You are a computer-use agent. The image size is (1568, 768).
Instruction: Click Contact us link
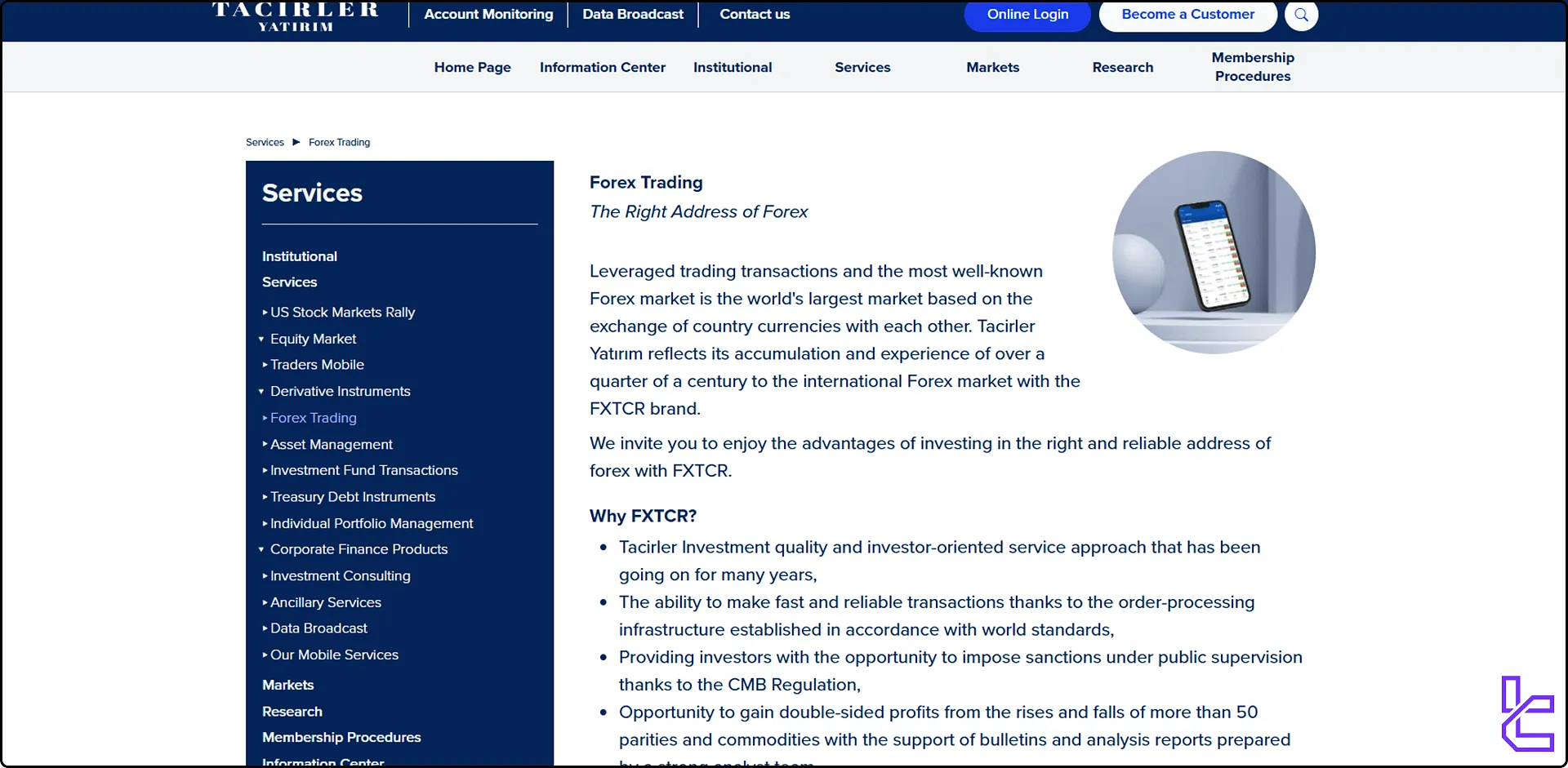point(755,15)
